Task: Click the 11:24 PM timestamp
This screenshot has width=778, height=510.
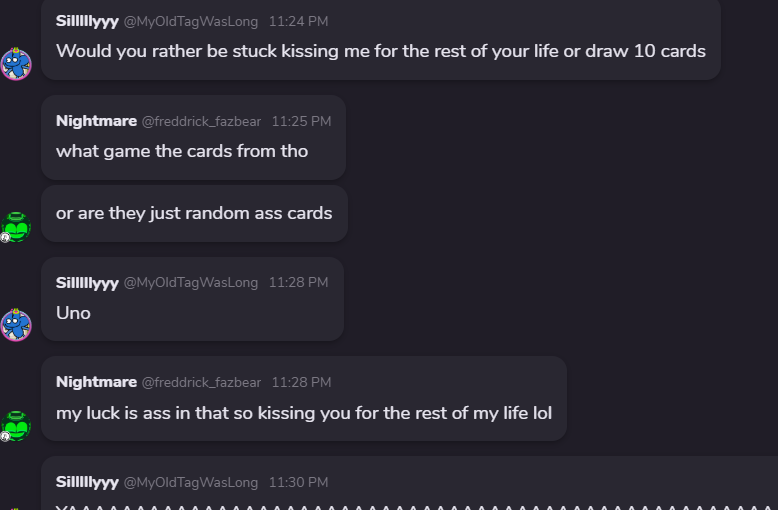Action: coord(298,22)
